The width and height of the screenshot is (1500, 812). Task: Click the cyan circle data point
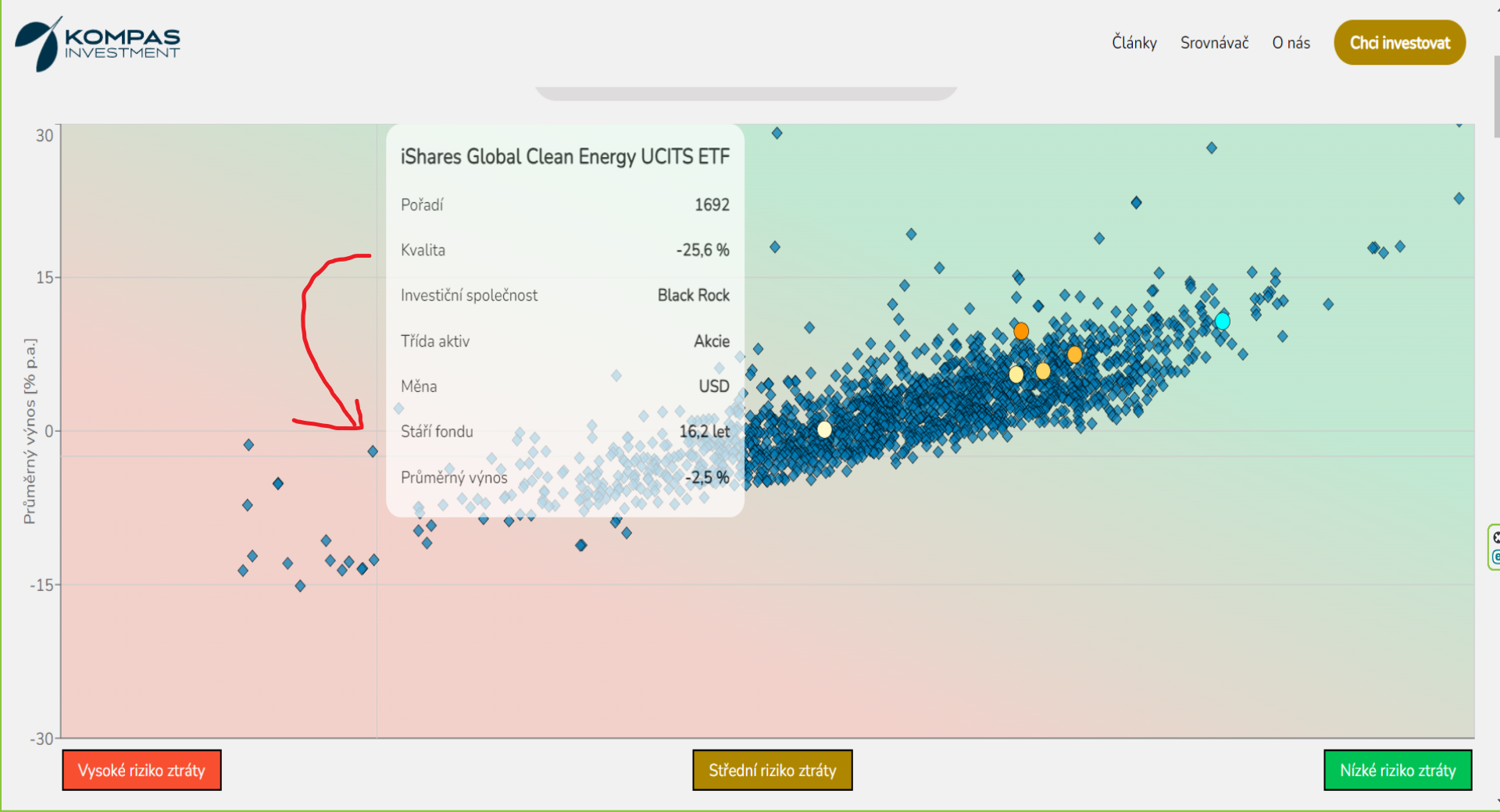(1223, 321)
